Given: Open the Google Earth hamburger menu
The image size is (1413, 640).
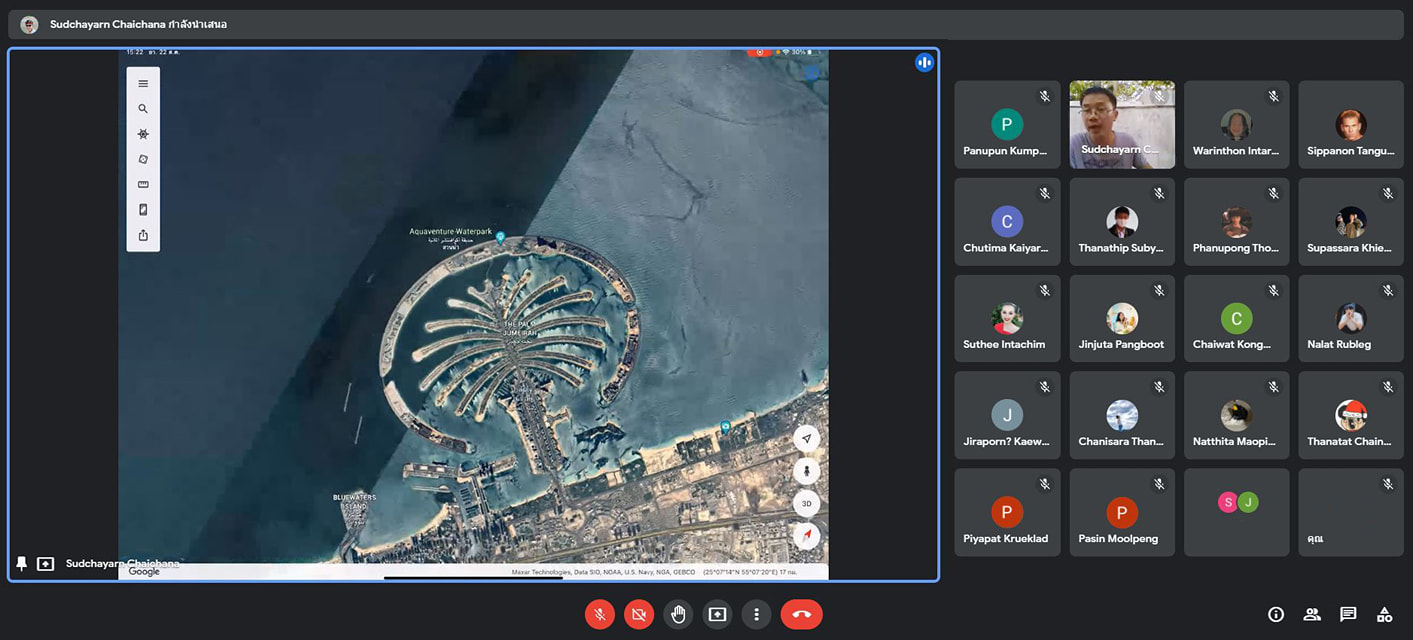Looking at the screenshot, I should pyautogui.click(x=143, y=84).
